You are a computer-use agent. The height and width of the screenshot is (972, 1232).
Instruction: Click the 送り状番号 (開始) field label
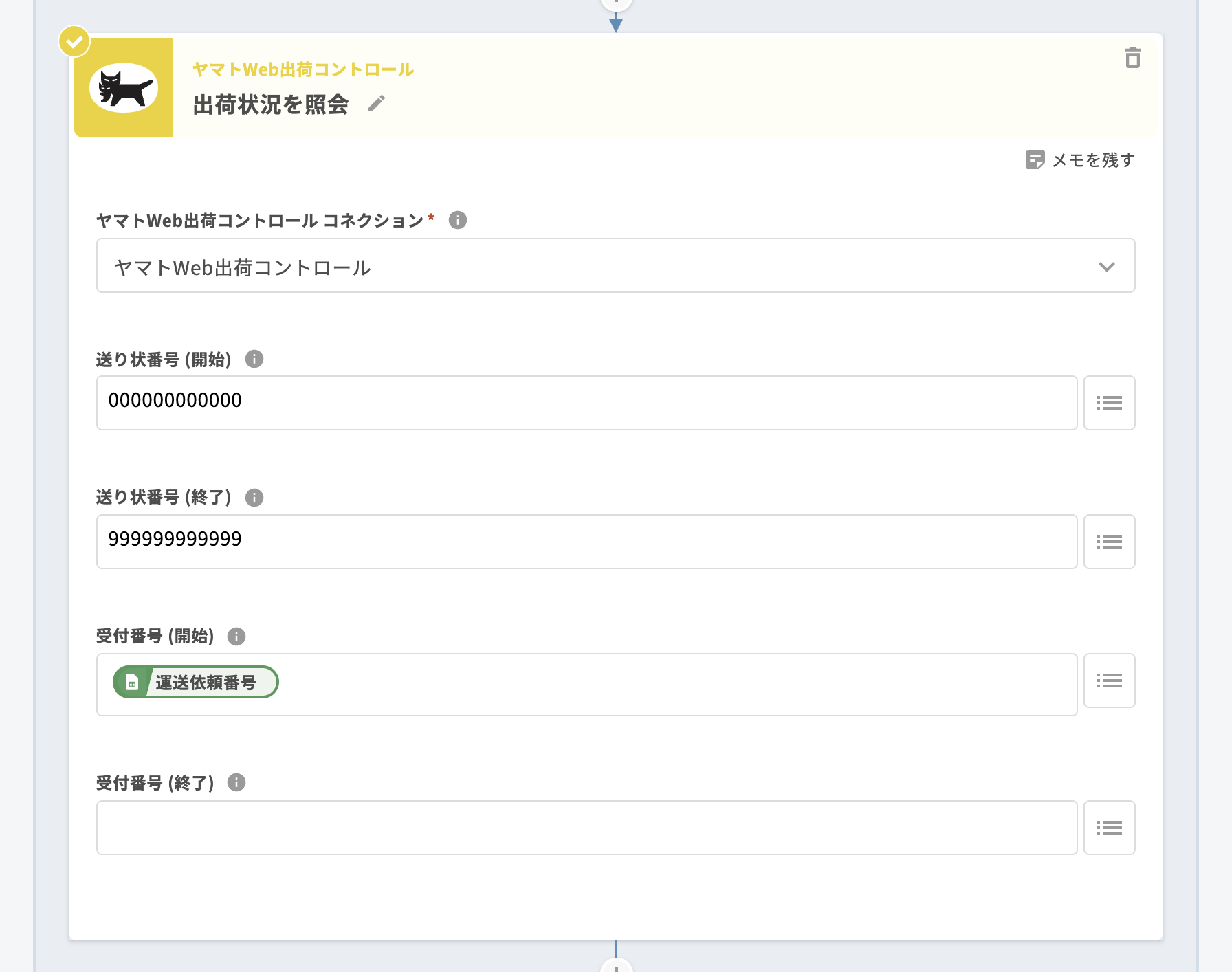point(164,360)
